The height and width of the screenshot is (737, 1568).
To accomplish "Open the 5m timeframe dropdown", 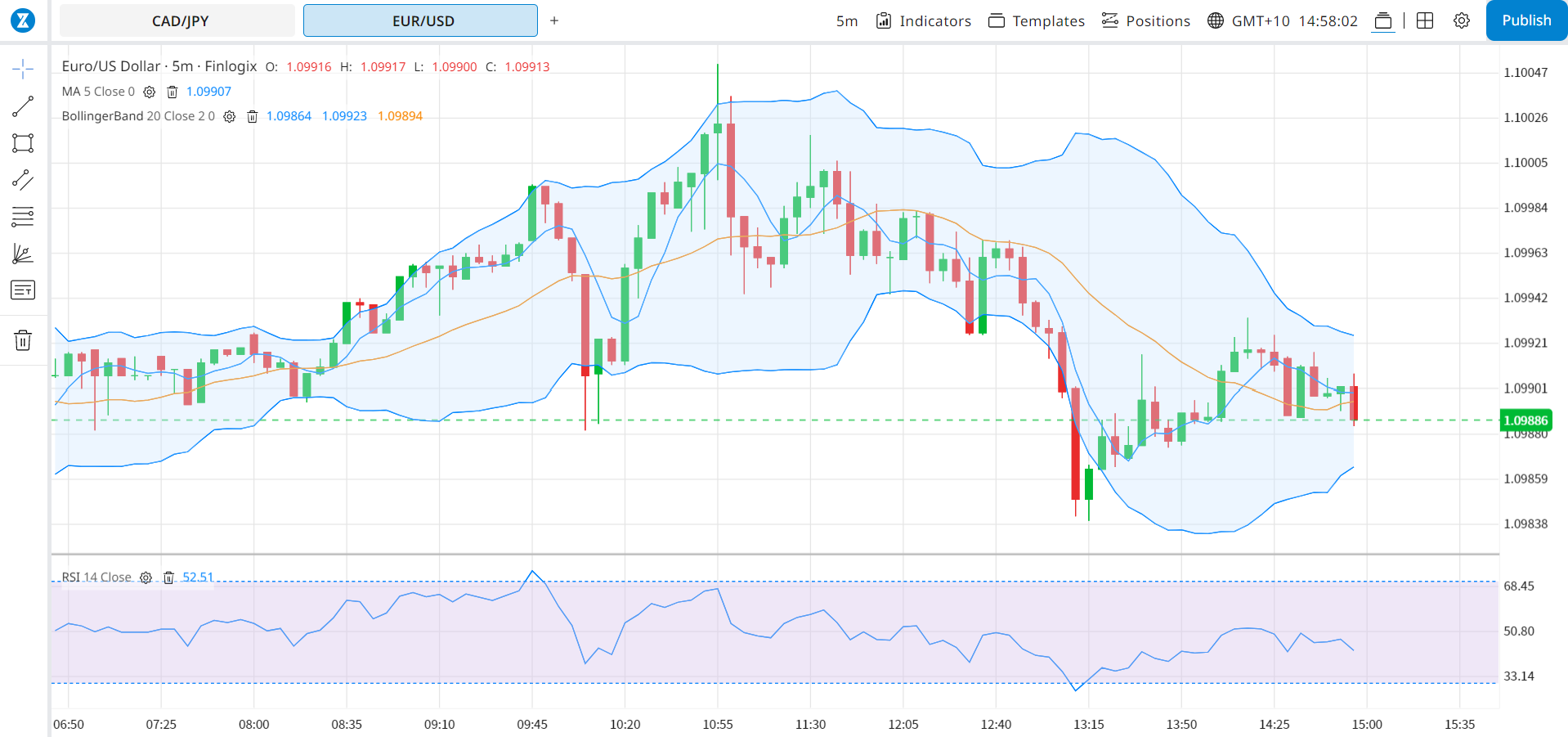I will 846,21.
